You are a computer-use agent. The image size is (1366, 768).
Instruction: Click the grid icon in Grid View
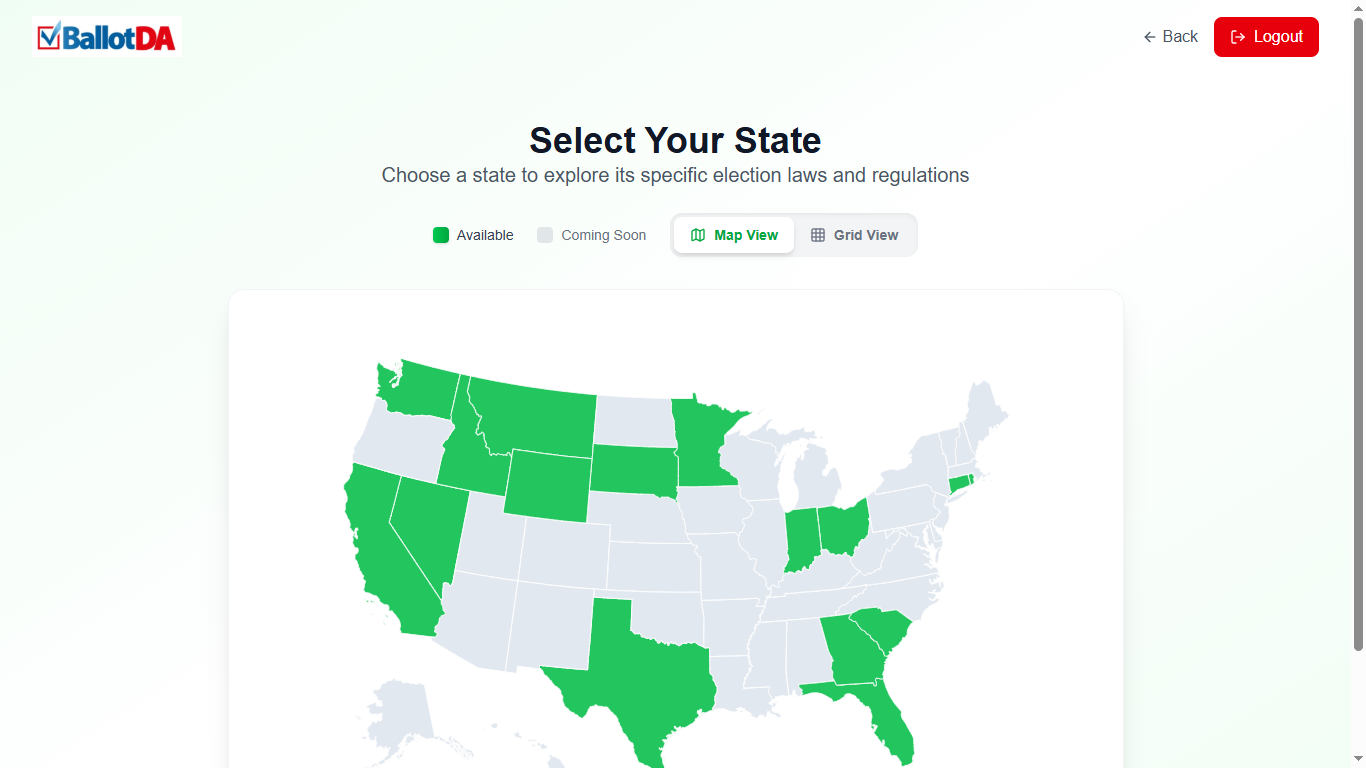[818, 235]
